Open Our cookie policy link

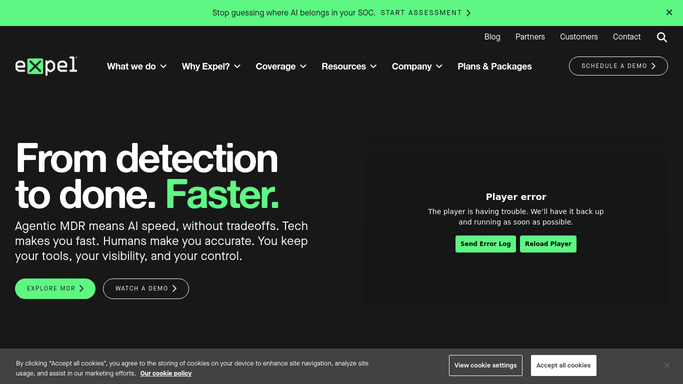click(x=166, y=374)
